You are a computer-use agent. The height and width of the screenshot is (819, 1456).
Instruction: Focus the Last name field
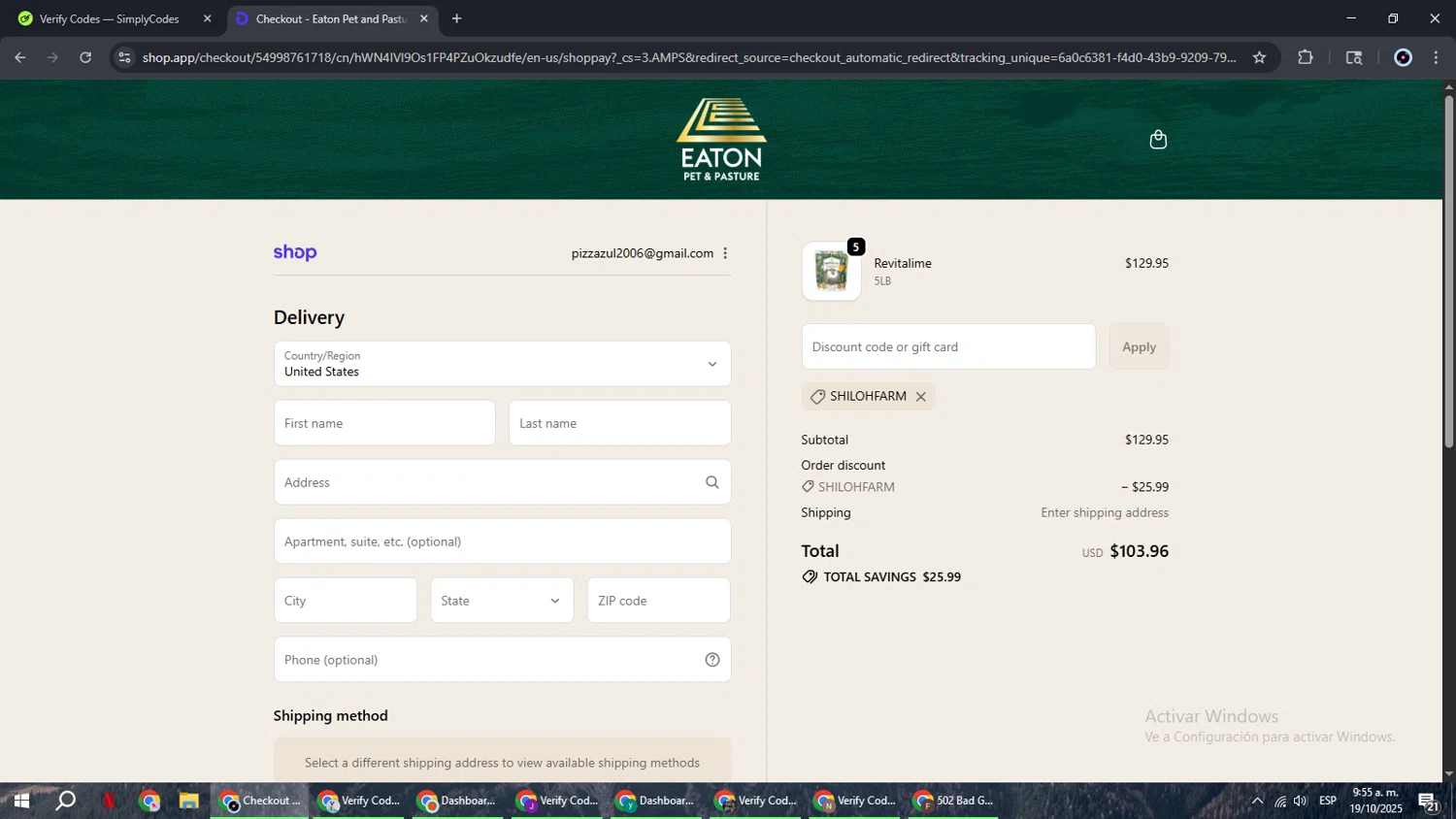619,423
